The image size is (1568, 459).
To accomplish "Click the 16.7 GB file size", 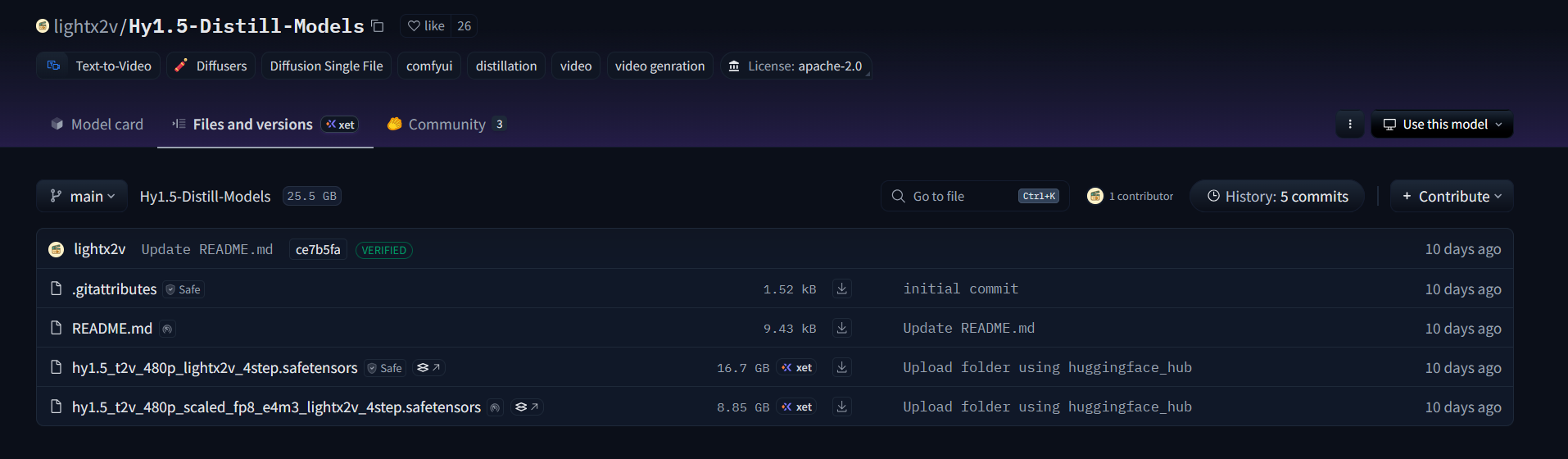I will pyautogui.click(x=743, y=368).
